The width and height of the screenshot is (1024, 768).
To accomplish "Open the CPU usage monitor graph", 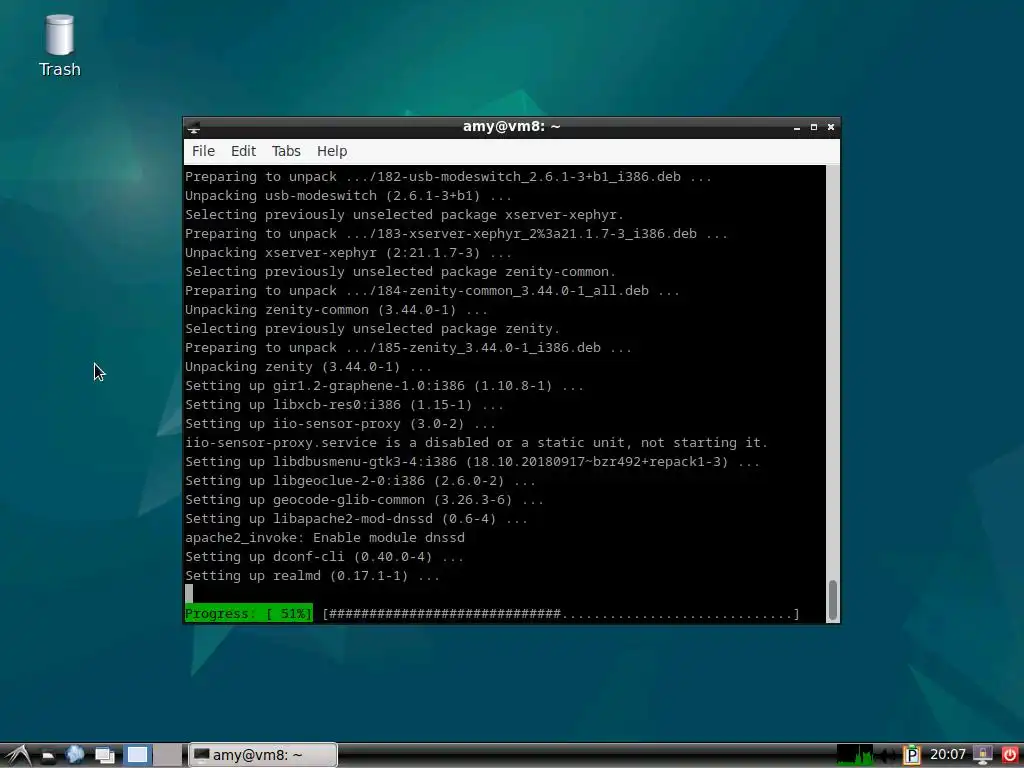I will tap(855, 755).
